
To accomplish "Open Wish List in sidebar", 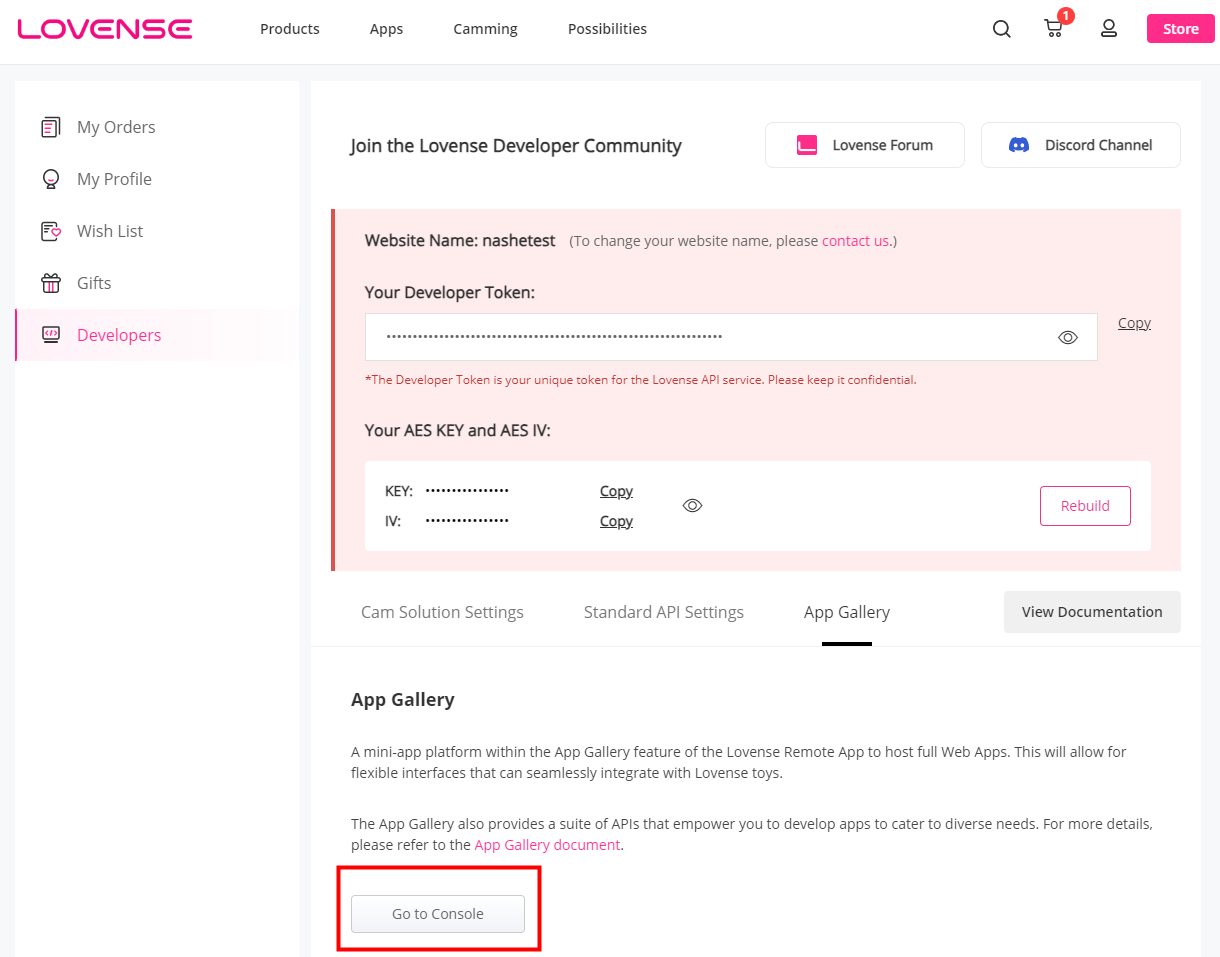I will (x=110, y=231).
